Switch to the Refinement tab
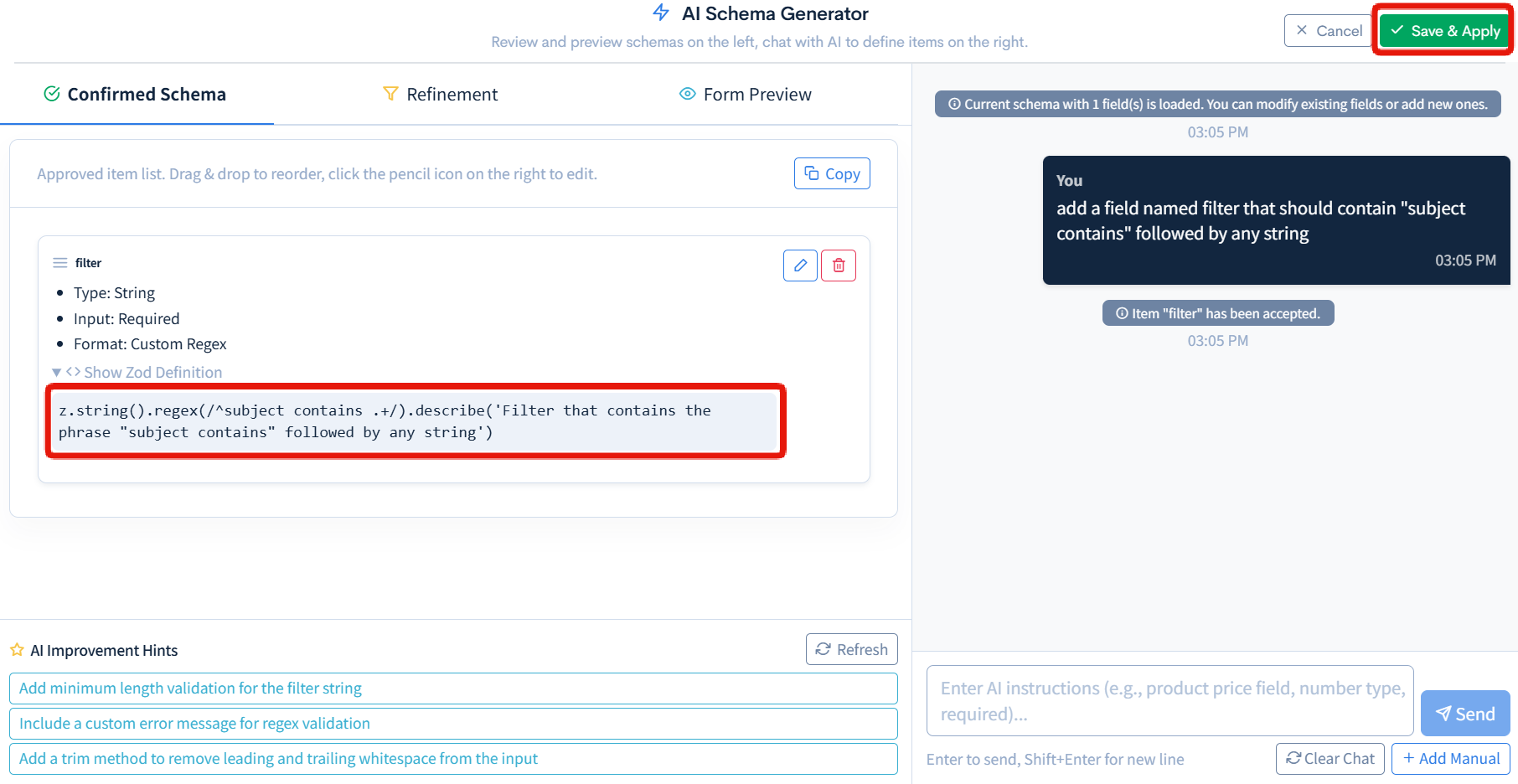Screen dimensions: 1518x784 (x=451, y=94)
